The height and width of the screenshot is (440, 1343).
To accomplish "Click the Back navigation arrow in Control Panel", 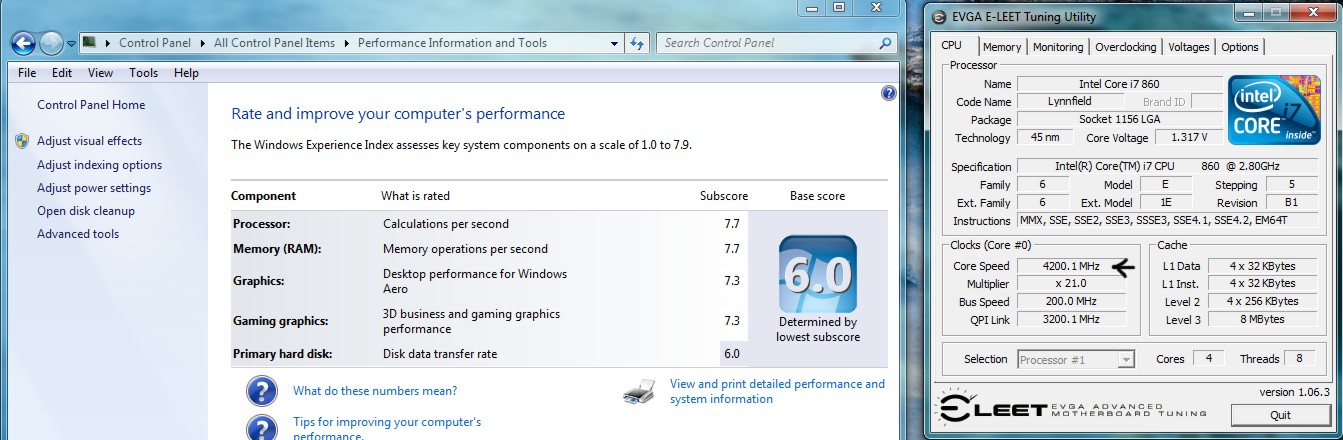I will pos(23,43).
